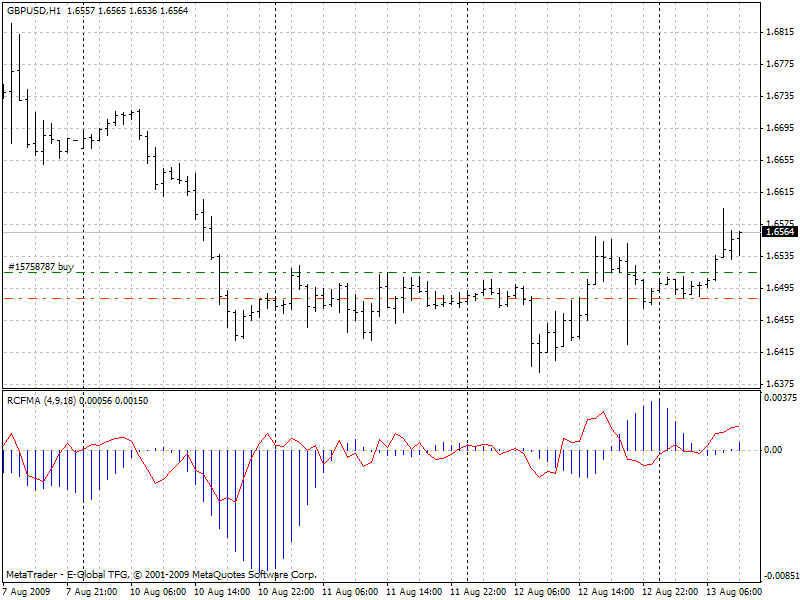Click the 11 Aug 22:00 time label

click(x=478, y=591)
